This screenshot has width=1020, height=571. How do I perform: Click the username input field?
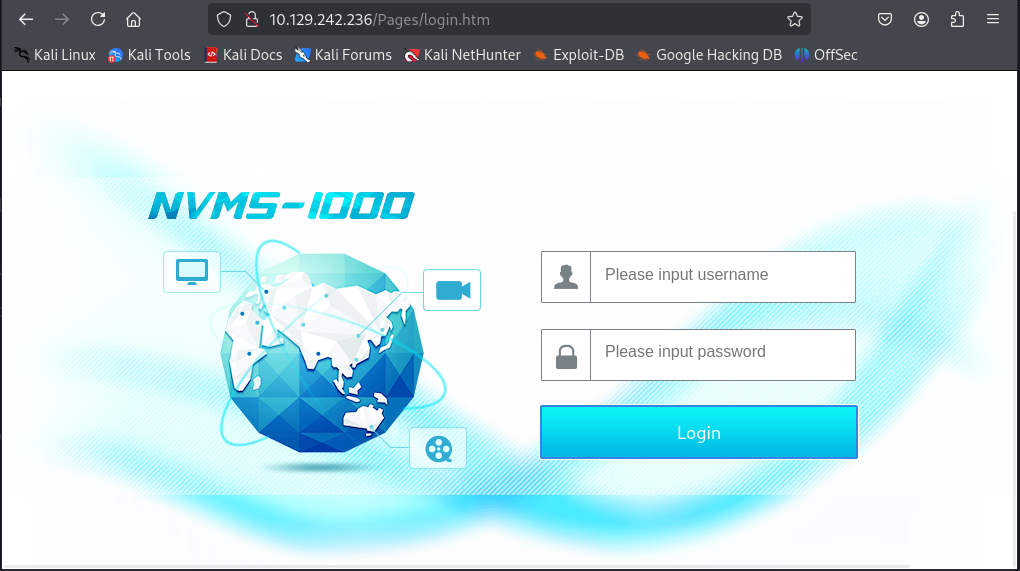click(x=723, y=276)
